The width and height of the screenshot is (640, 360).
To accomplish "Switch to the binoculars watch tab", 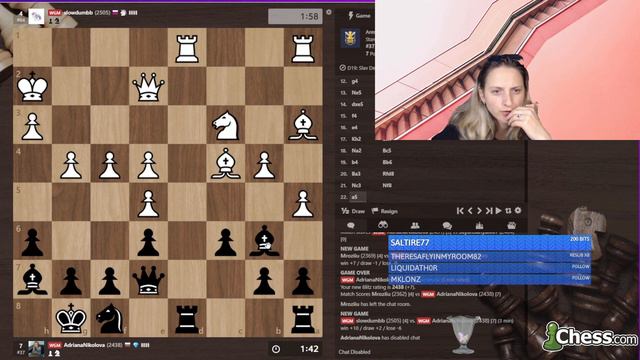I will tap(383, 225).
